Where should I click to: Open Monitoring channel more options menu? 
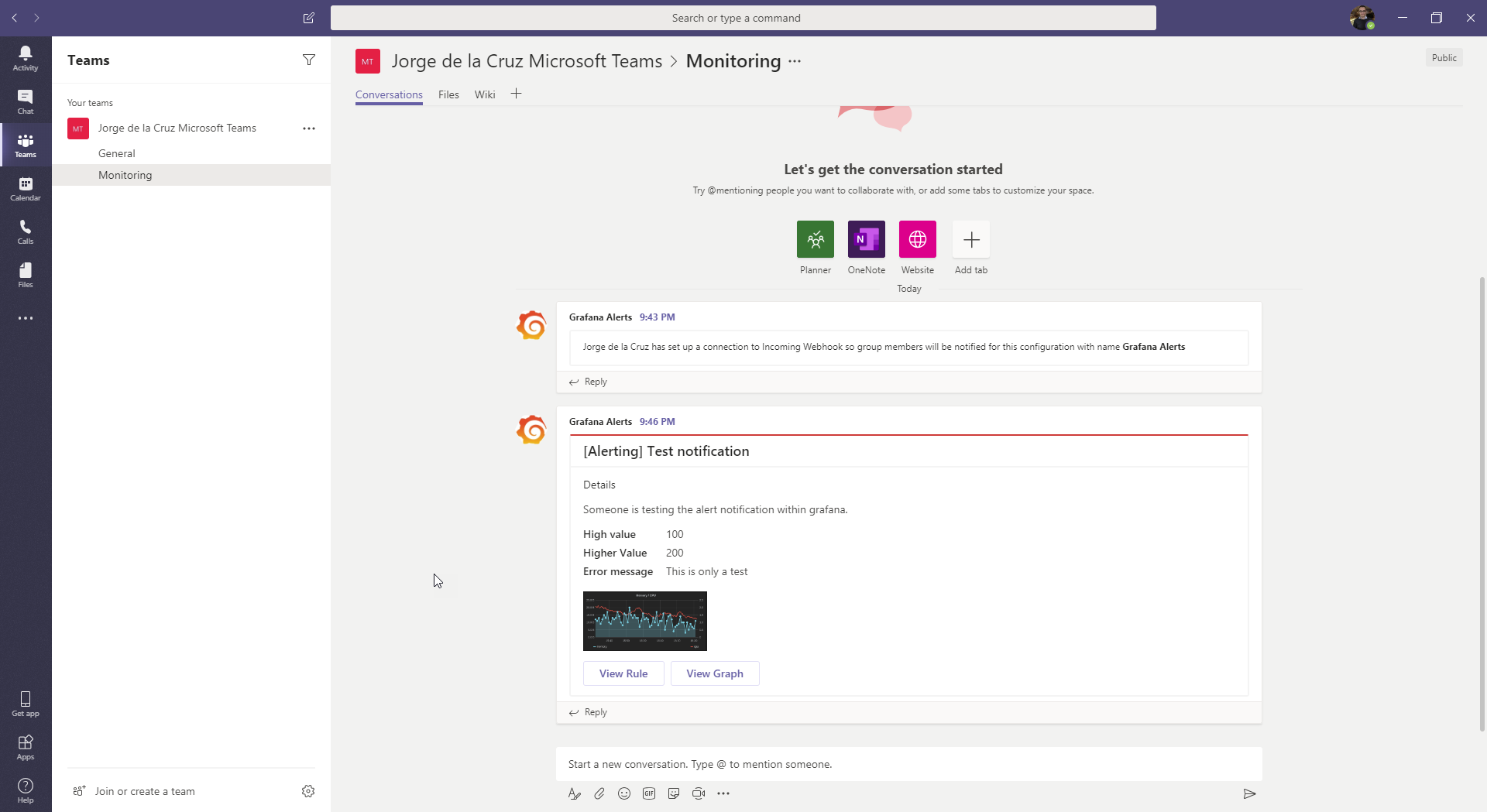pyautogui.click(x=795, y=61)
